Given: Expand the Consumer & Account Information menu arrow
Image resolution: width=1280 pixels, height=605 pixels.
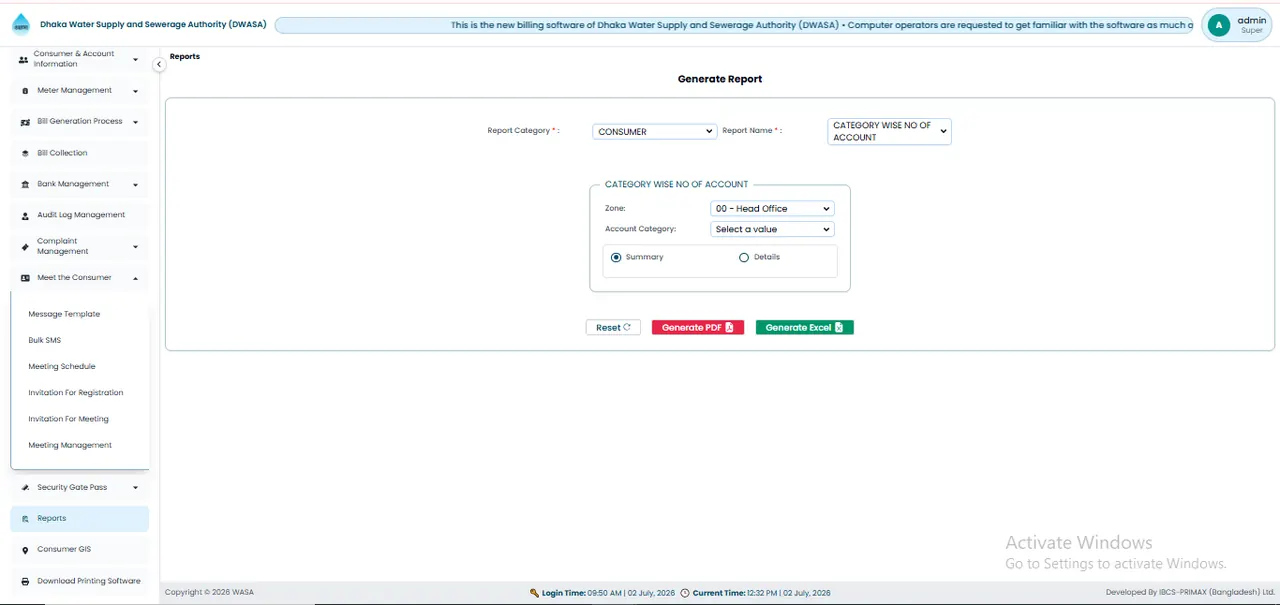Looking at the screenshot, I should point(136,60).
